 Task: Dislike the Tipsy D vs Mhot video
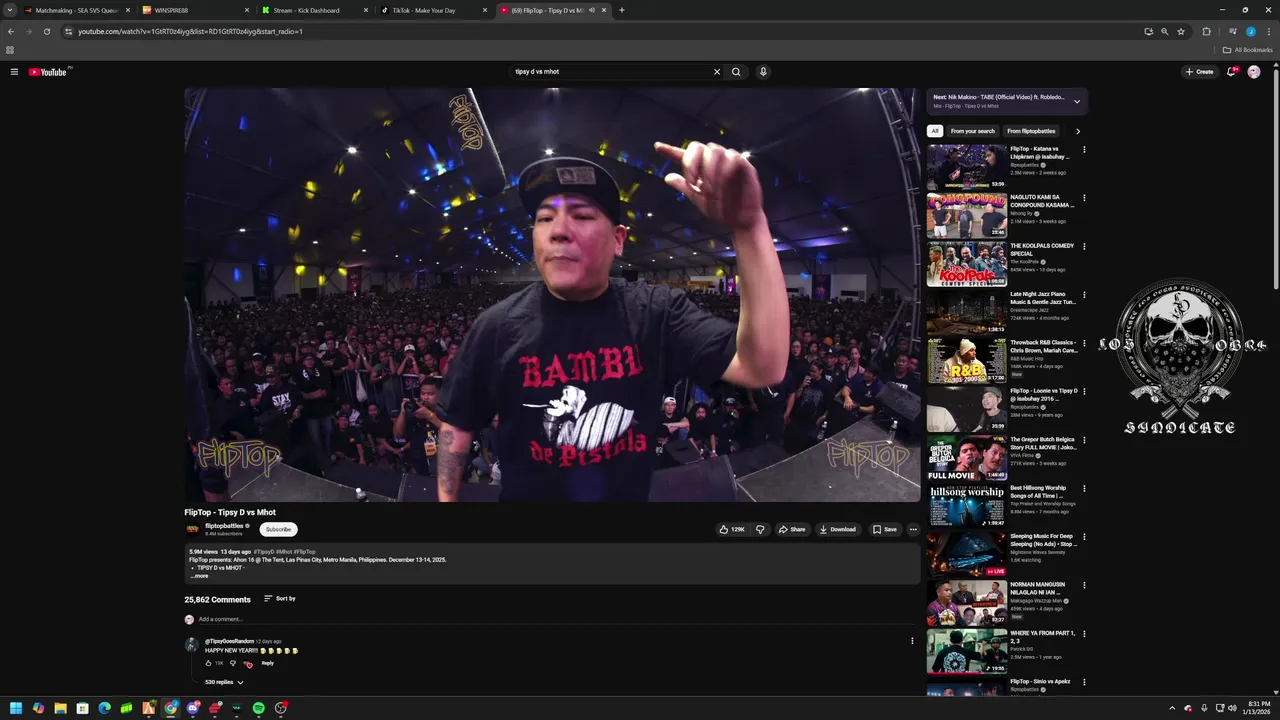pos(760,529)
